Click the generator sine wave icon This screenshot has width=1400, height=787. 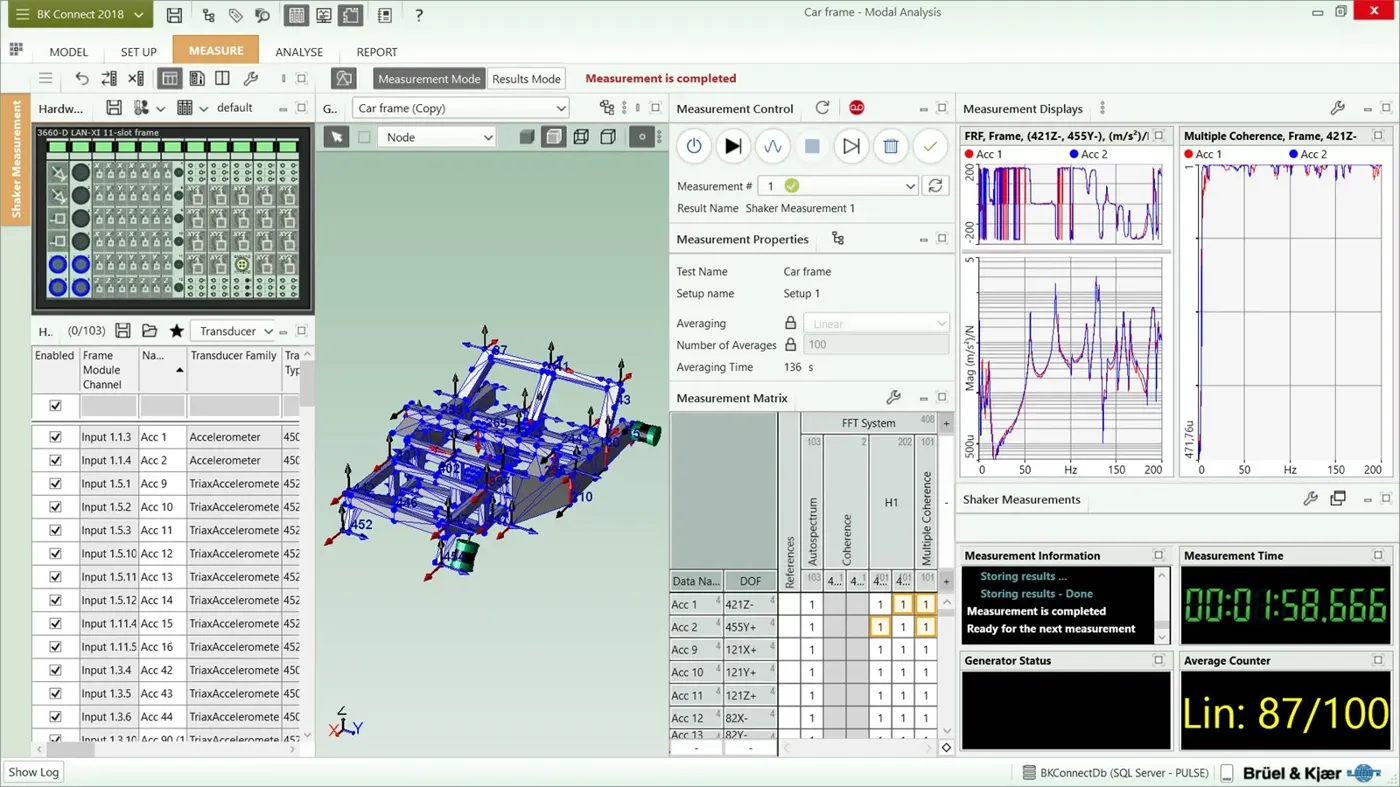point(772,146)
